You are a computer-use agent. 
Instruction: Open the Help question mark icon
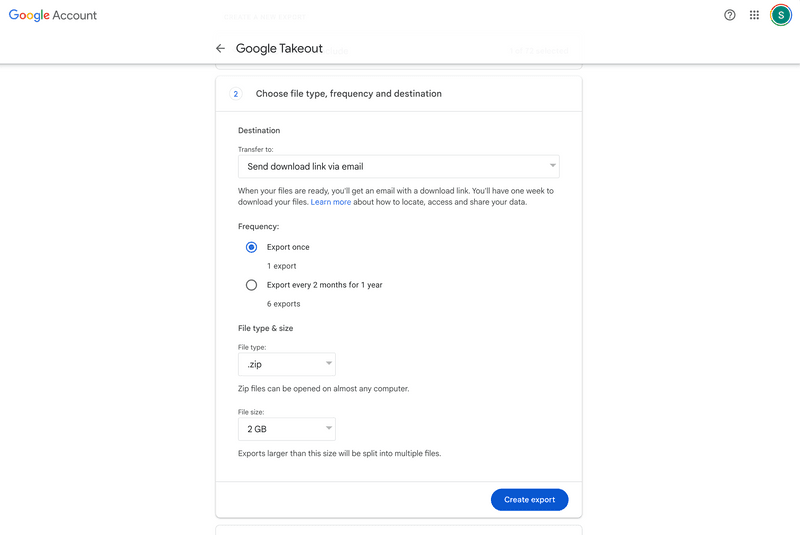730,15
